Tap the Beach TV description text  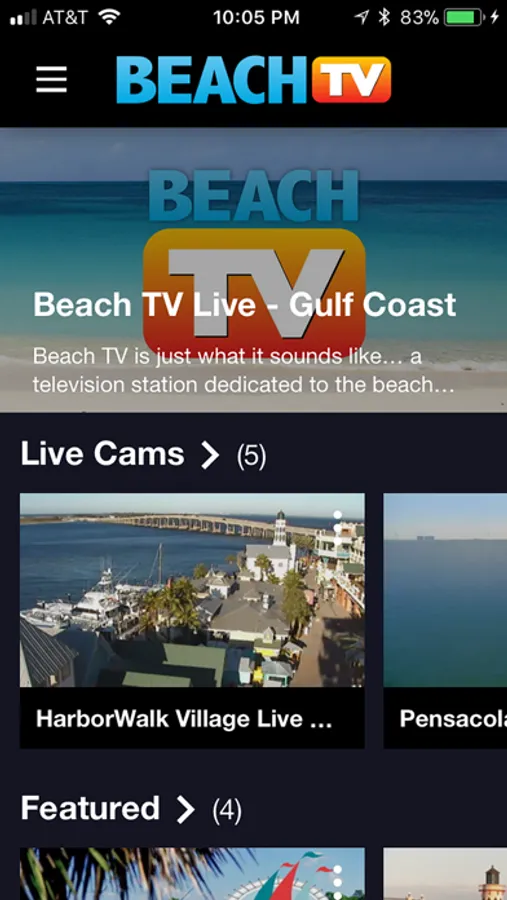tap(243, 370)
